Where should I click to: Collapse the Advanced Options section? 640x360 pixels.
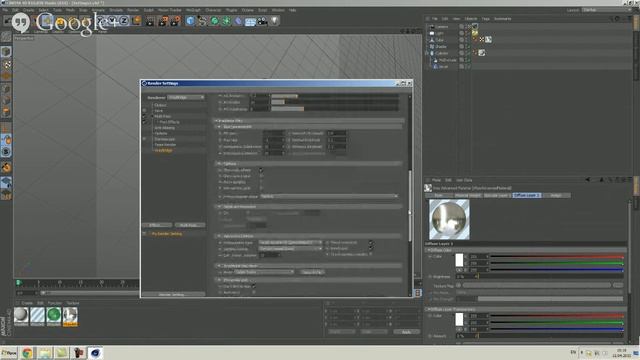coord(219,236)
